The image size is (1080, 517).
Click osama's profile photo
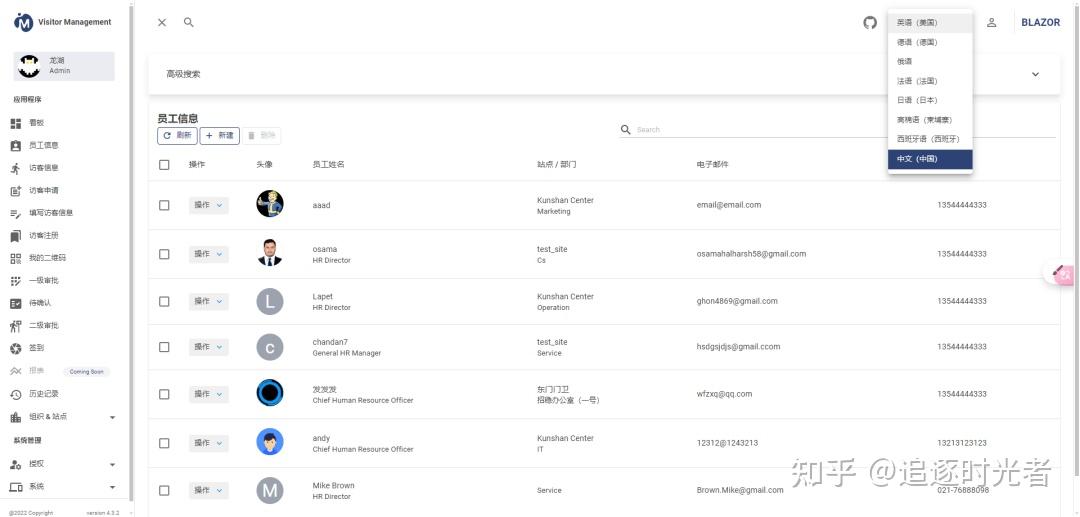coord(270,253)
